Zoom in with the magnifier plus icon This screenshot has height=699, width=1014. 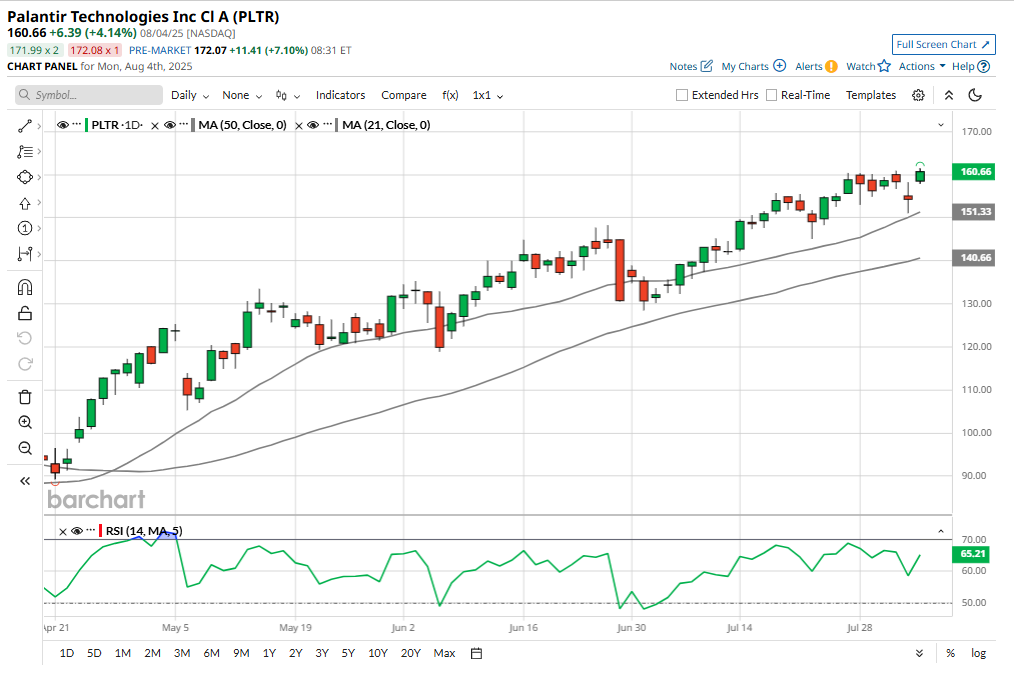click(25, 422)
